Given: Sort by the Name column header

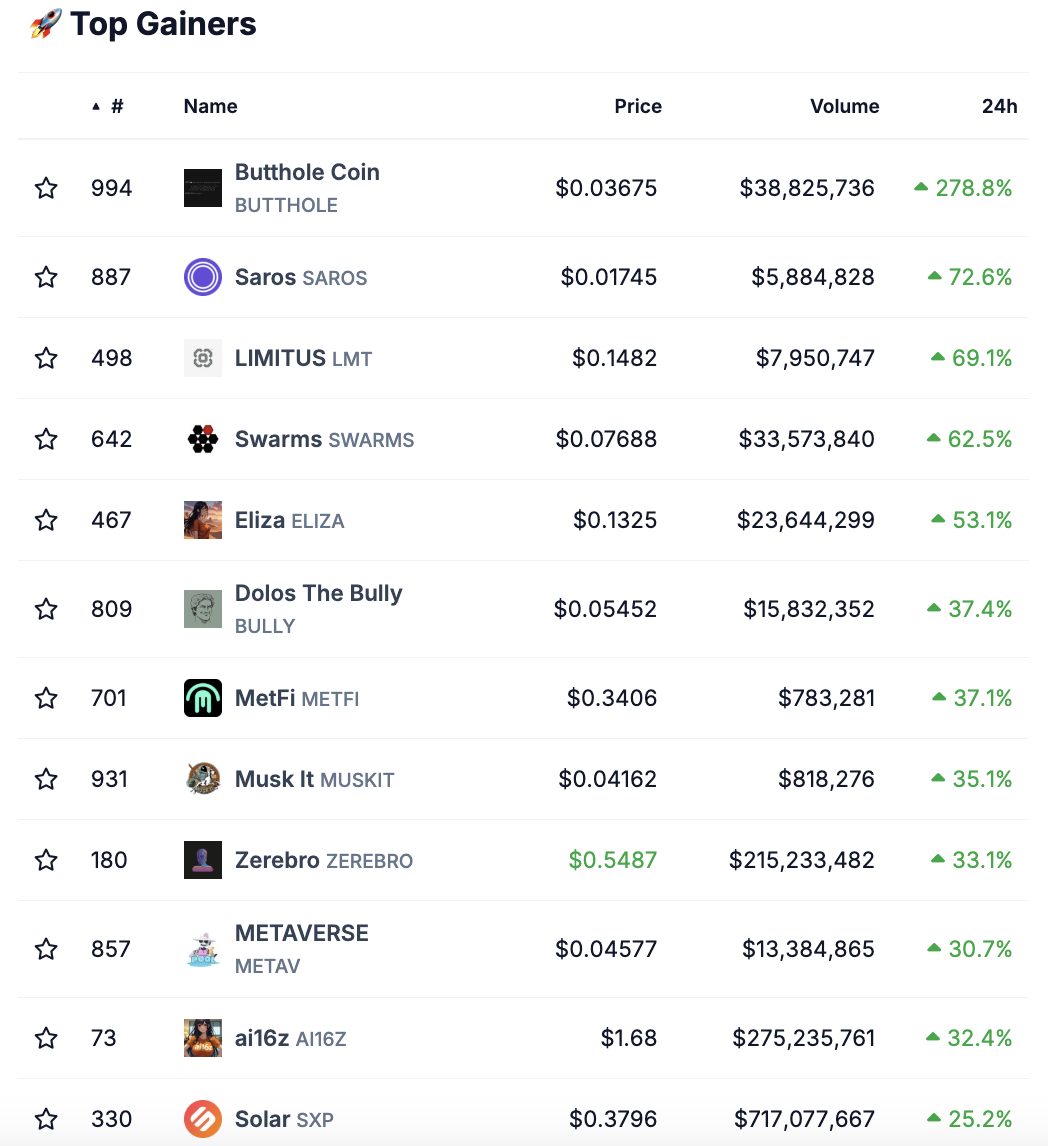Looking at the screenshot, I should [210, 106].
